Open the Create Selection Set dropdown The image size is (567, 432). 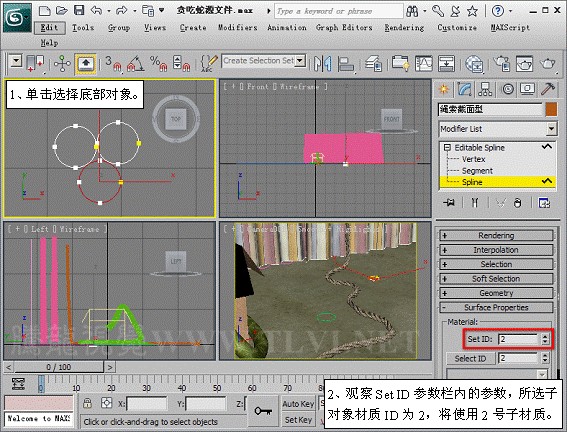[300, 61]
